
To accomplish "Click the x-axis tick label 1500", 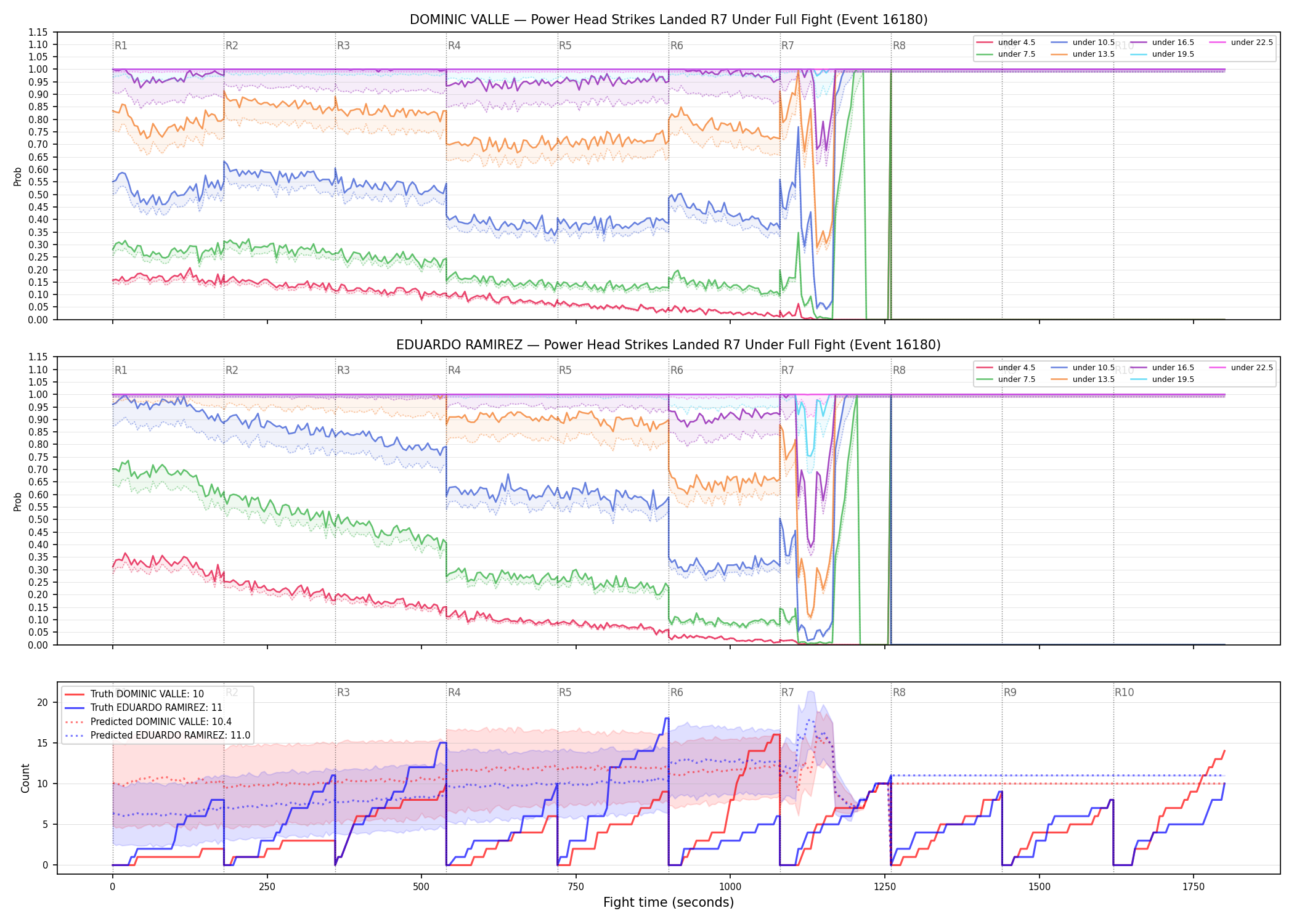I will pos(1040,886).
